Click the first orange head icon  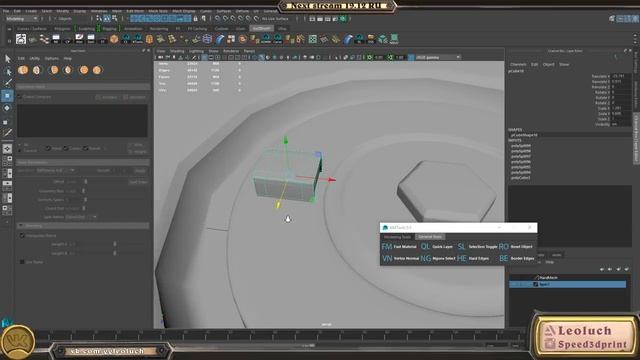(x=23, y=70)
